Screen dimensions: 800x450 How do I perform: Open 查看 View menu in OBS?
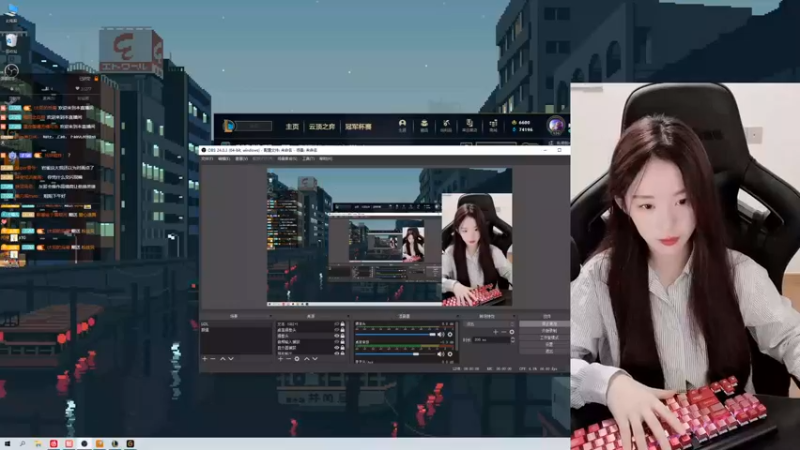coord(241,159)
